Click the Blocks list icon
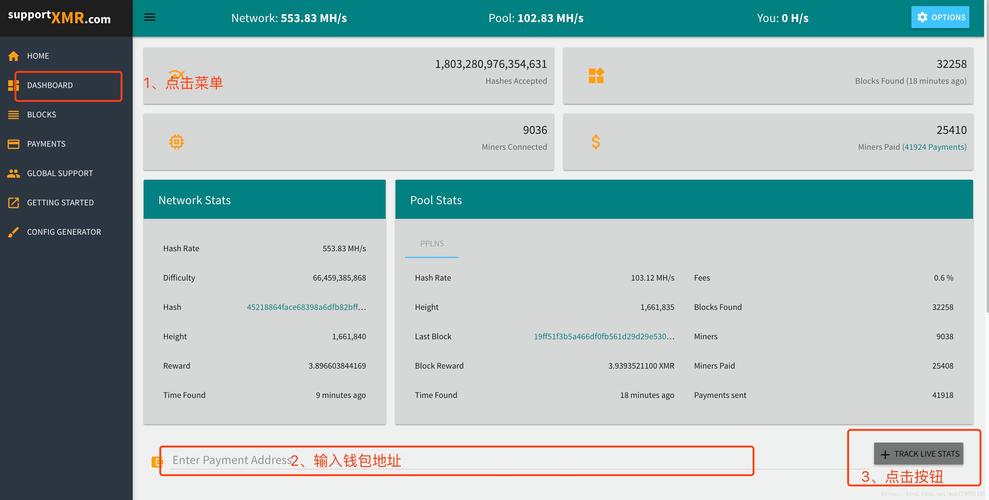This screenshot has width=989, height=500. coord(13,115)
